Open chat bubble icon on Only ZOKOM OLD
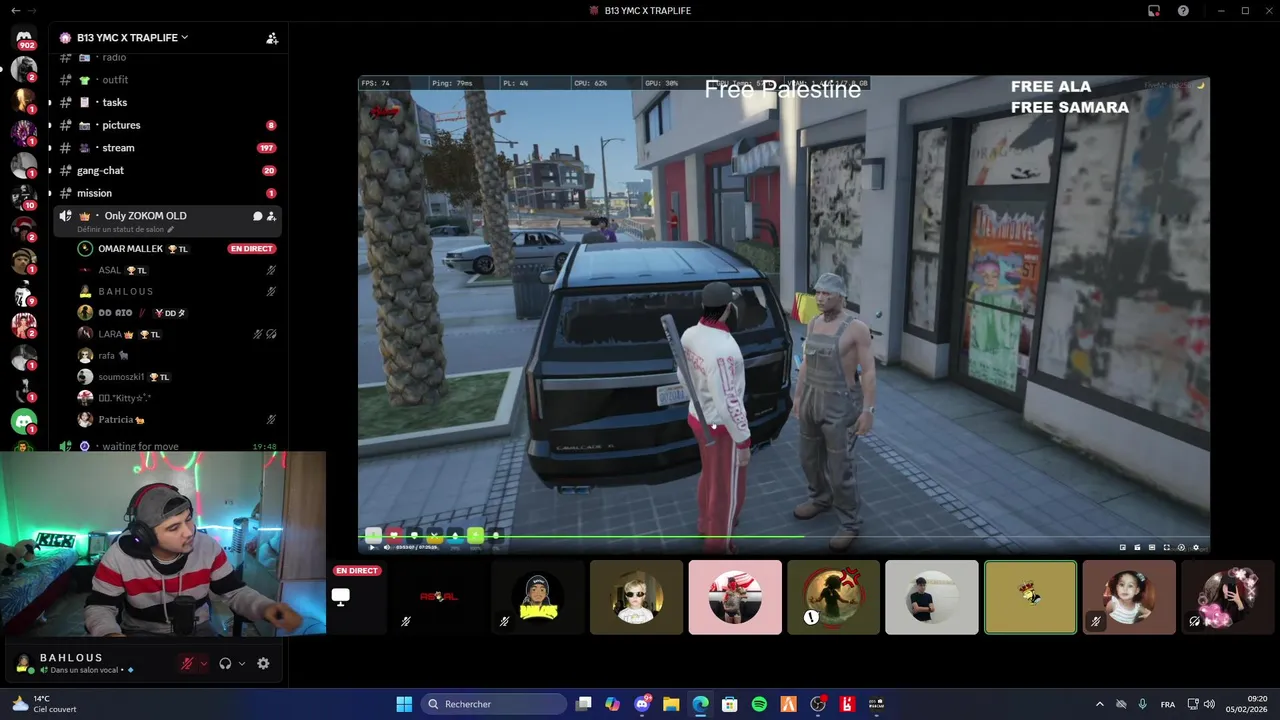 (x=257, y=216)
